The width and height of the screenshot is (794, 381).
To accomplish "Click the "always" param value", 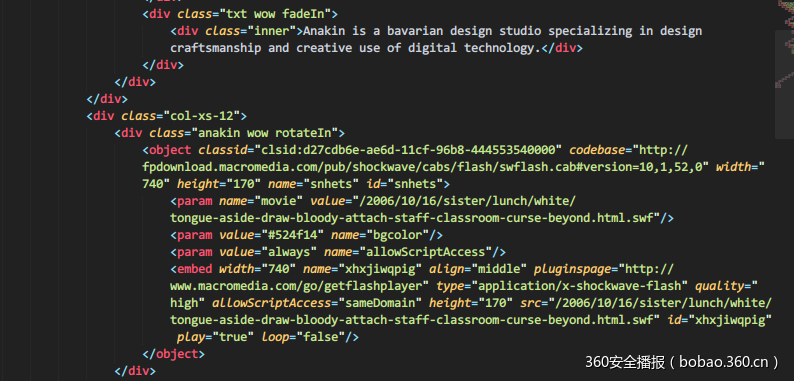I will tap(289, 252).
